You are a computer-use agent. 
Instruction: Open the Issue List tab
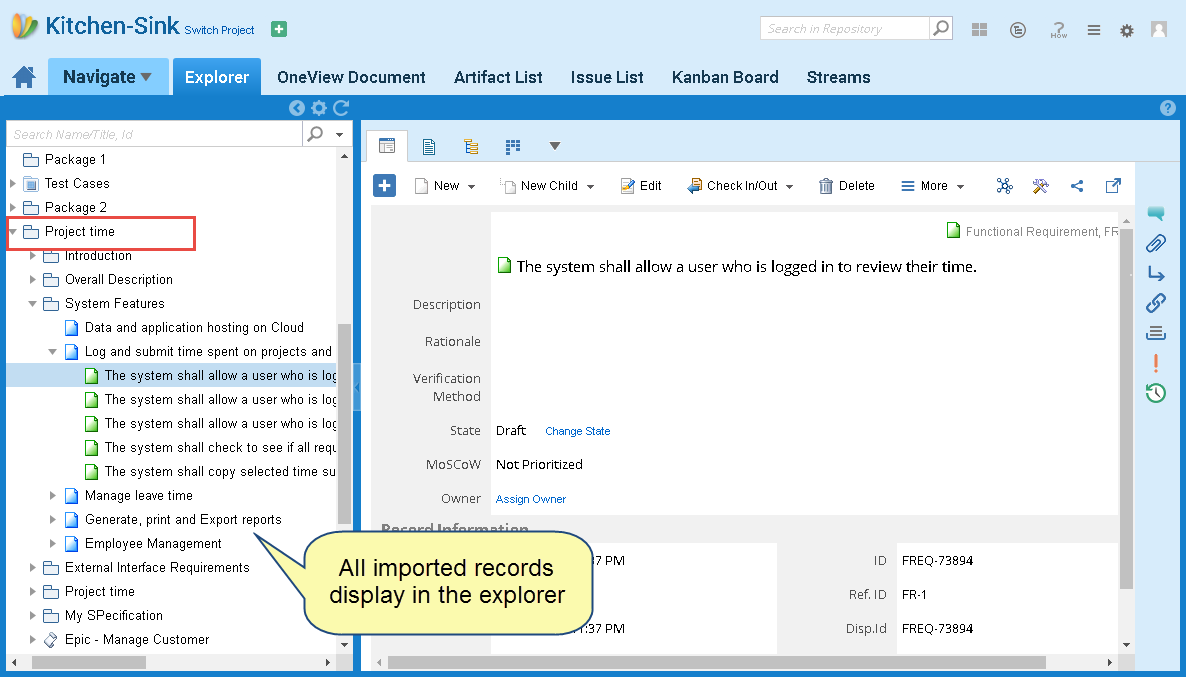click(x=607, y=77)
